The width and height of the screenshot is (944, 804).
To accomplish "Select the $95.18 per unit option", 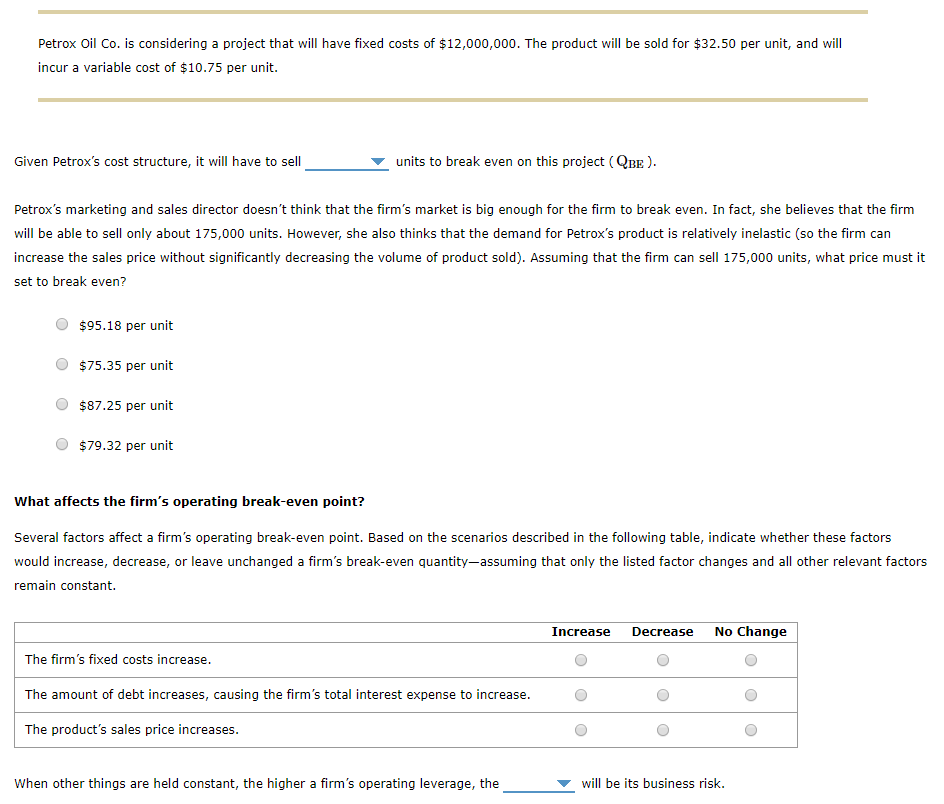I will click(x=62, y=325).
